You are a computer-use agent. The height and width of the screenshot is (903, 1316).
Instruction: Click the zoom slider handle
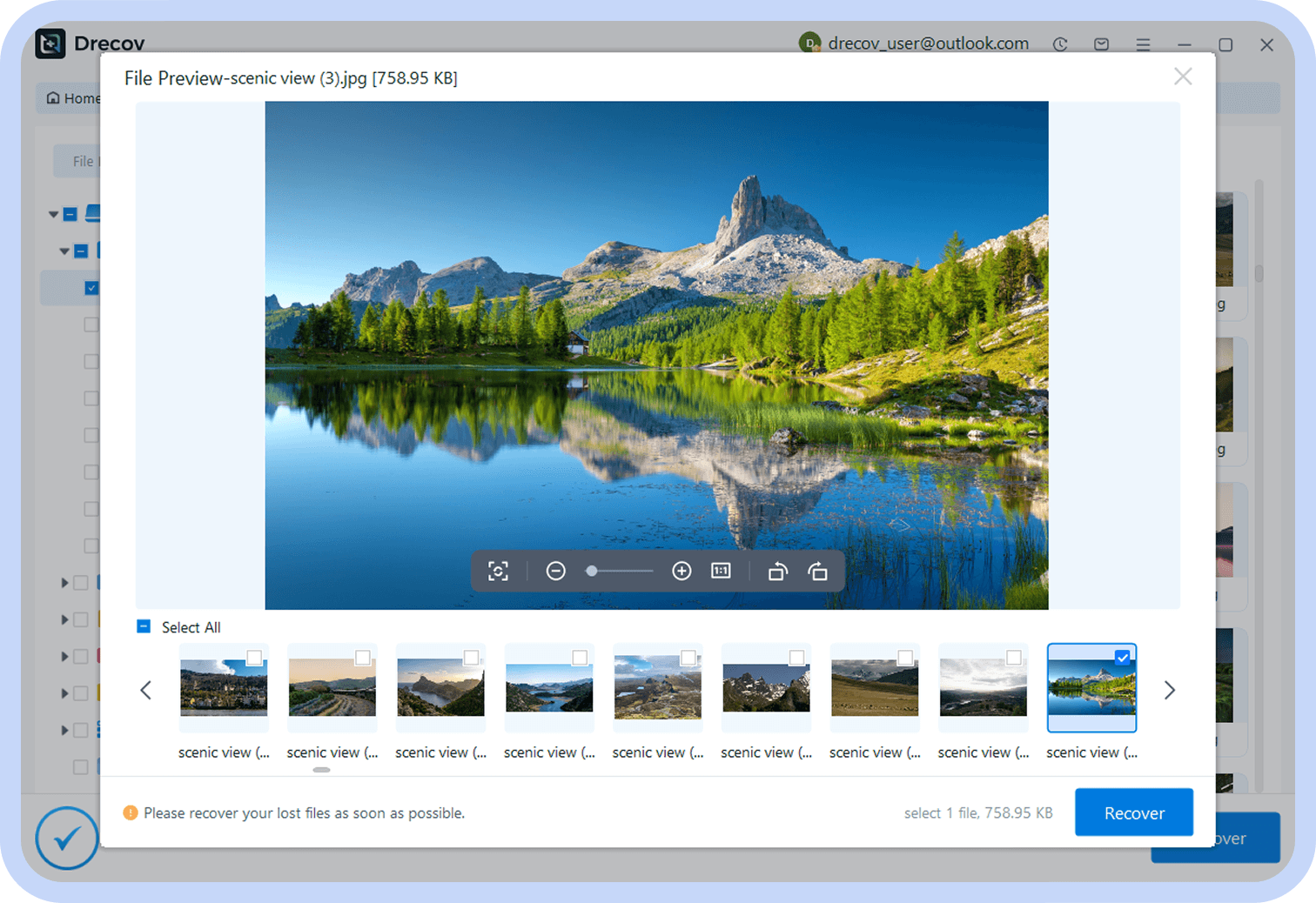[x=592, y=572]
